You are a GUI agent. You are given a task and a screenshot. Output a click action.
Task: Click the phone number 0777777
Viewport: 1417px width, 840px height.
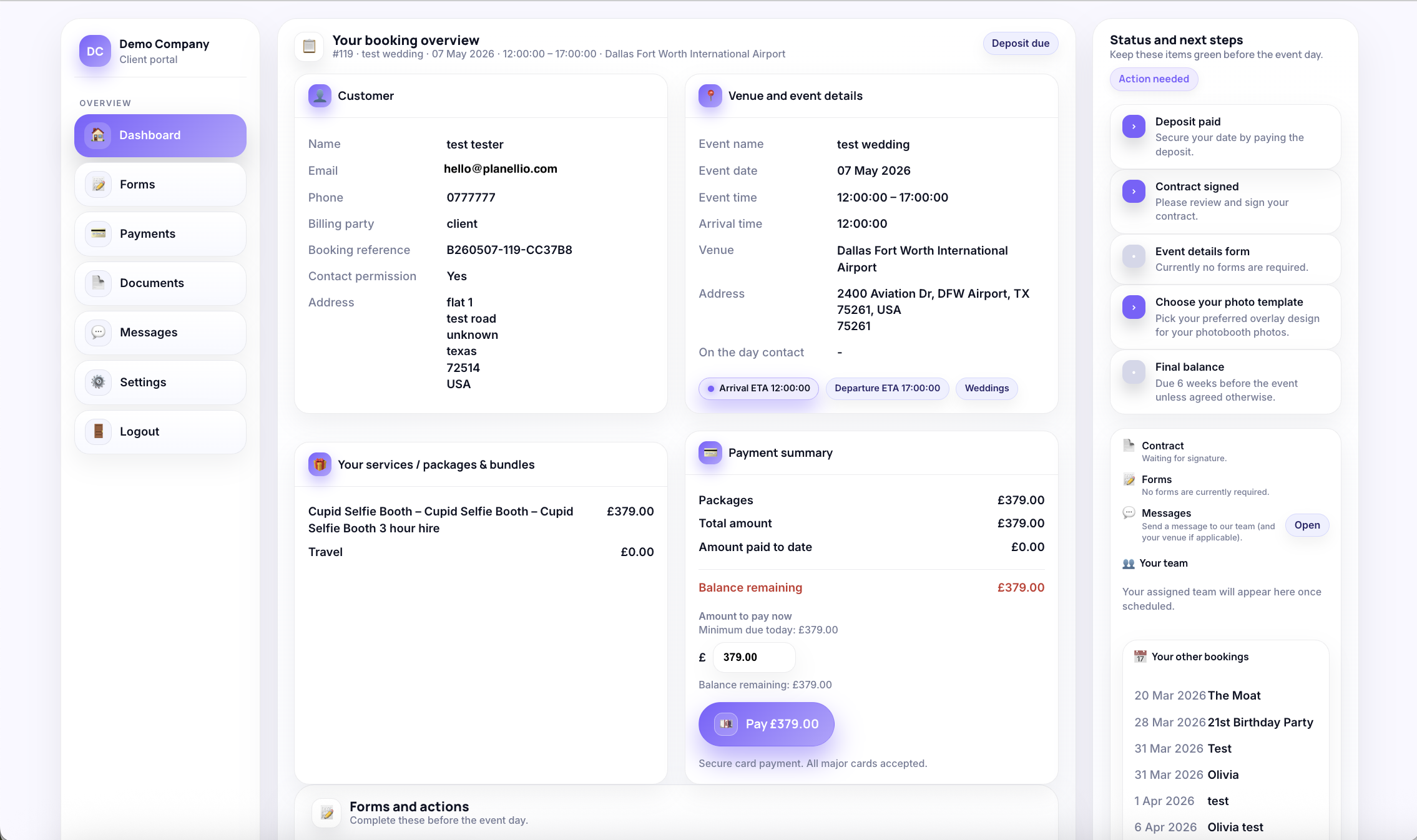pyautogui.click(x=471, y=198)
